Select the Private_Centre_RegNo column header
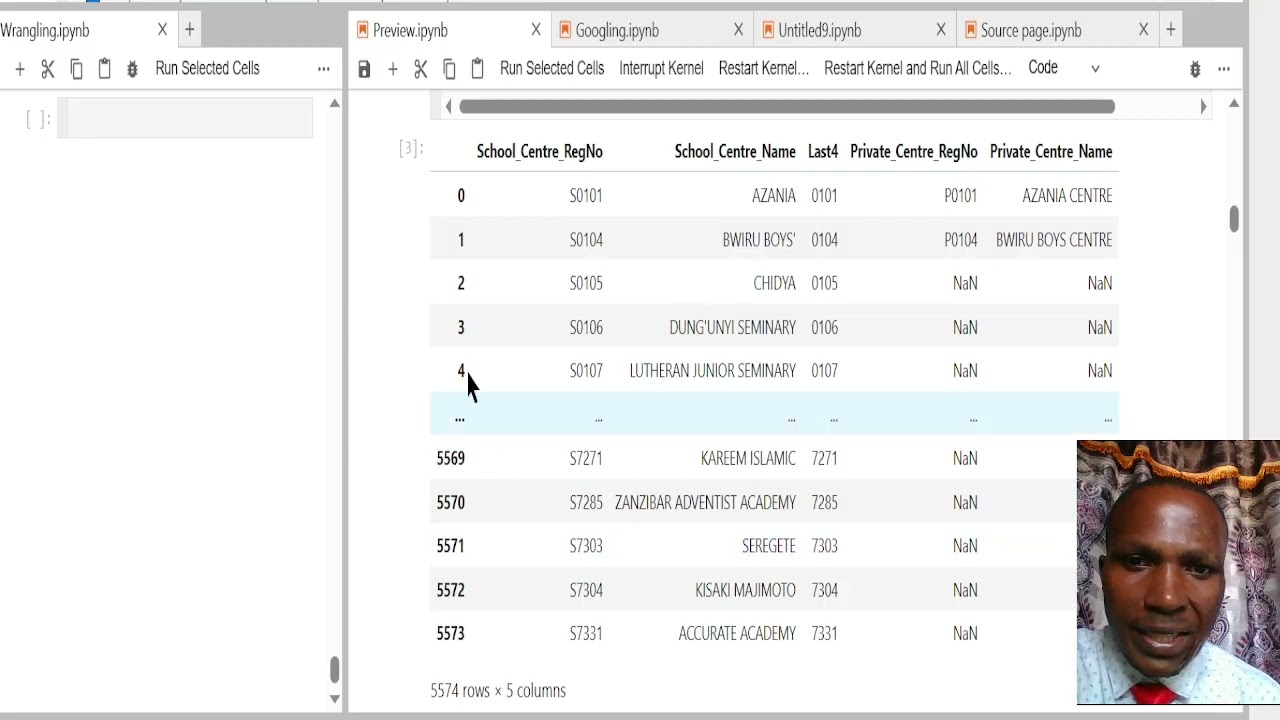Screen dimensions: 1280x720 913,152
